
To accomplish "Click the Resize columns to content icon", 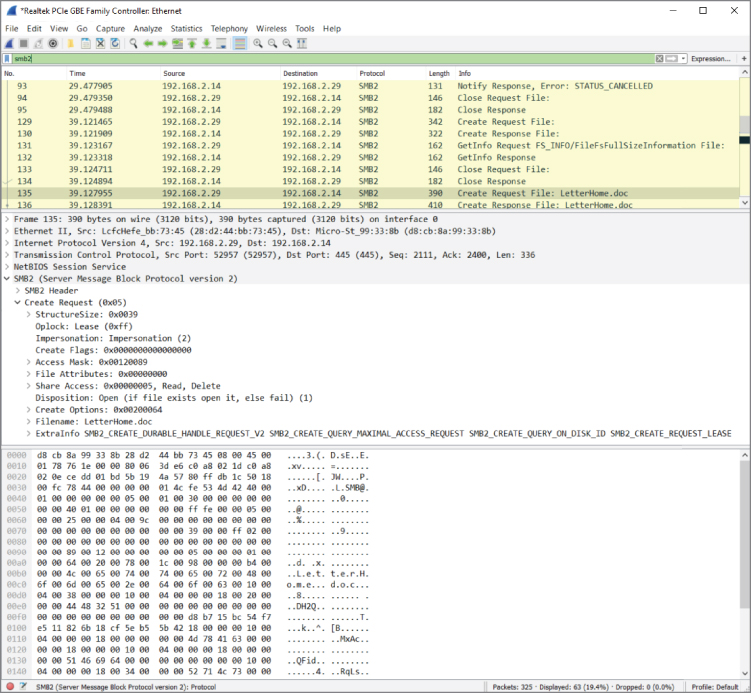I will (x=302, y=44).
